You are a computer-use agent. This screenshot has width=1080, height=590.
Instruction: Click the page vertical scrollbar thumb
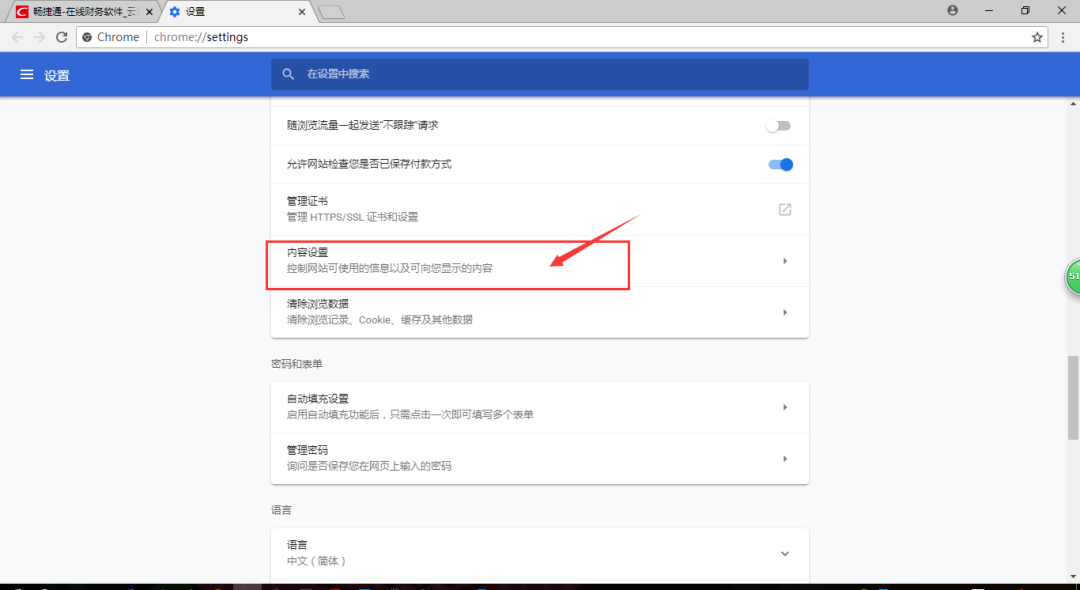coord(1073,397)
